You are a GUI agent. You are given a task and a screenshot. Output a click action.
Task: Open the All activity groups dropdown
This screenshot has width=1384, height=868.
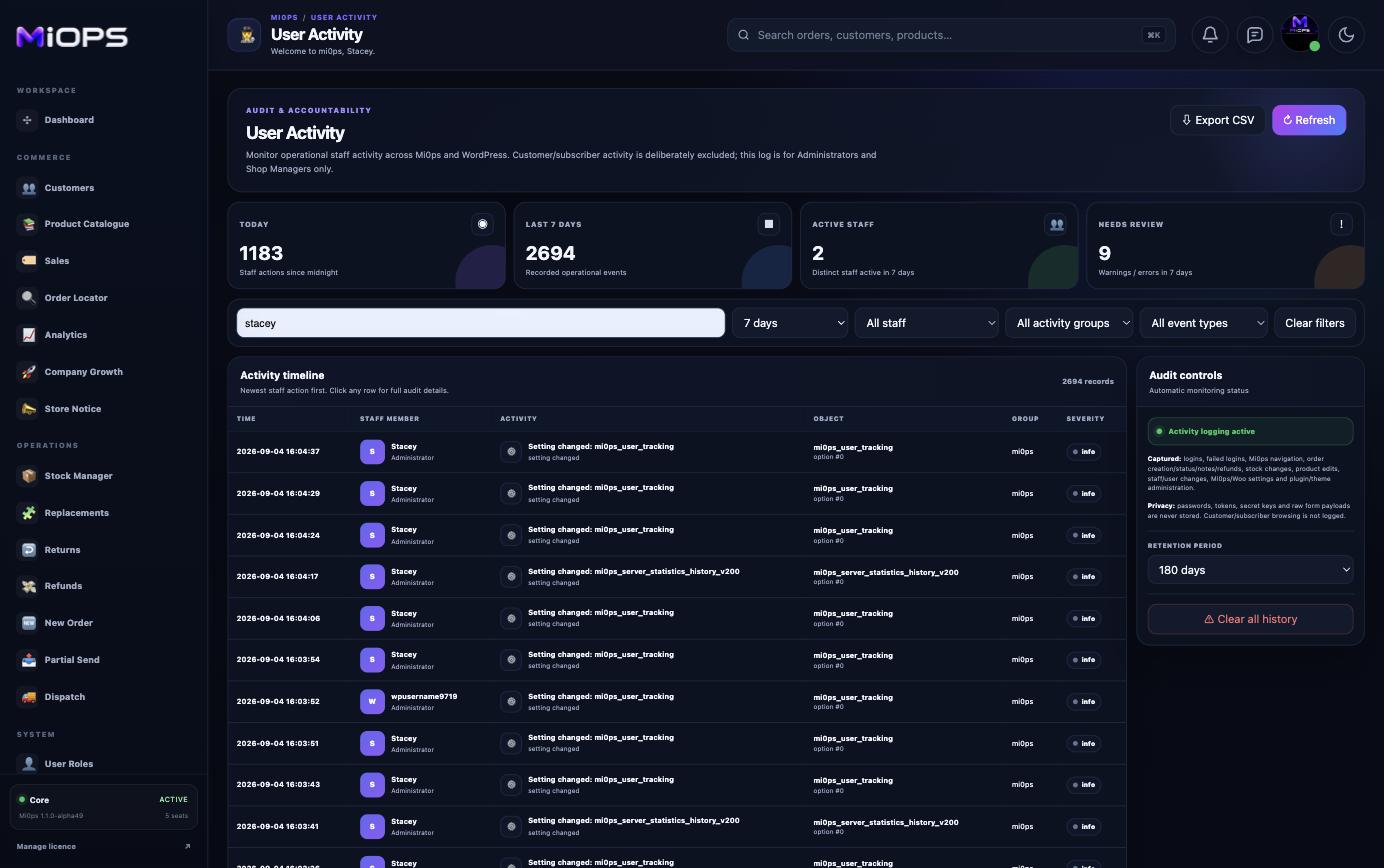(x=1069, y=323)
